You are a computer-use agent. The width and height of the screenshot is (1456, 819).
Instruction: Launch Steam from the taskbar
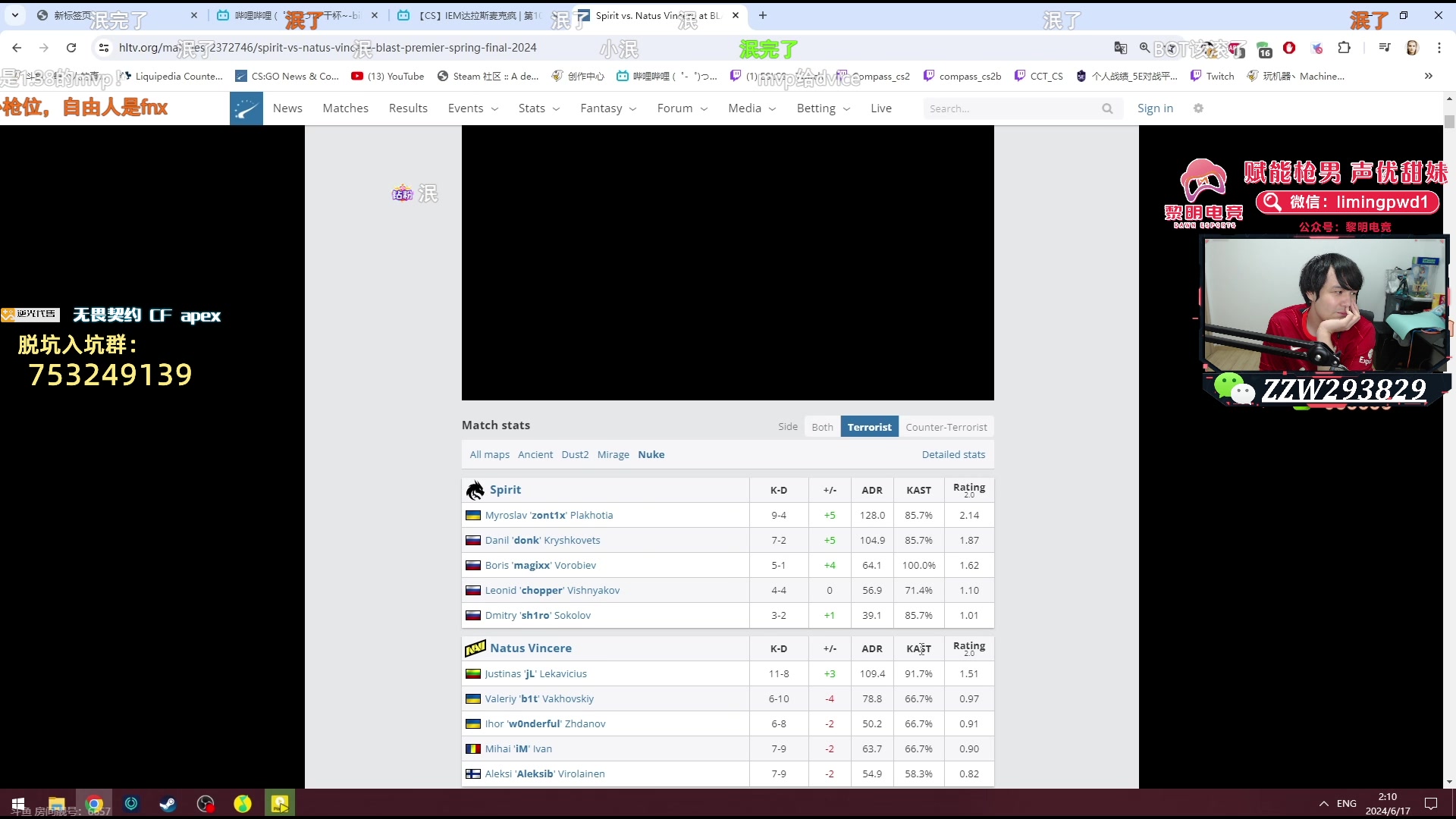(168, 803)
